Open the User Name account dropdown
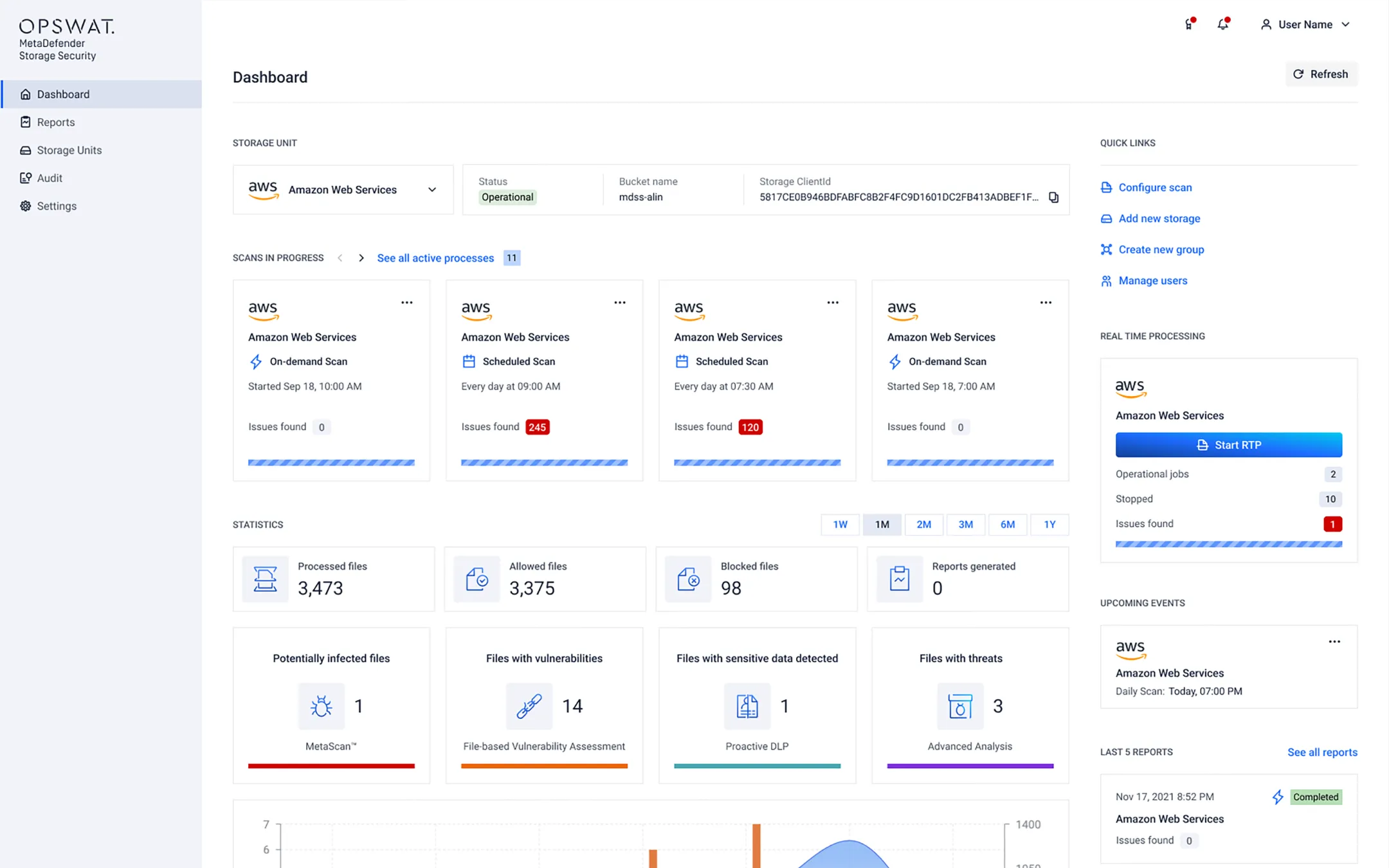1389x868 pixels. click(x=1305, y=24)
